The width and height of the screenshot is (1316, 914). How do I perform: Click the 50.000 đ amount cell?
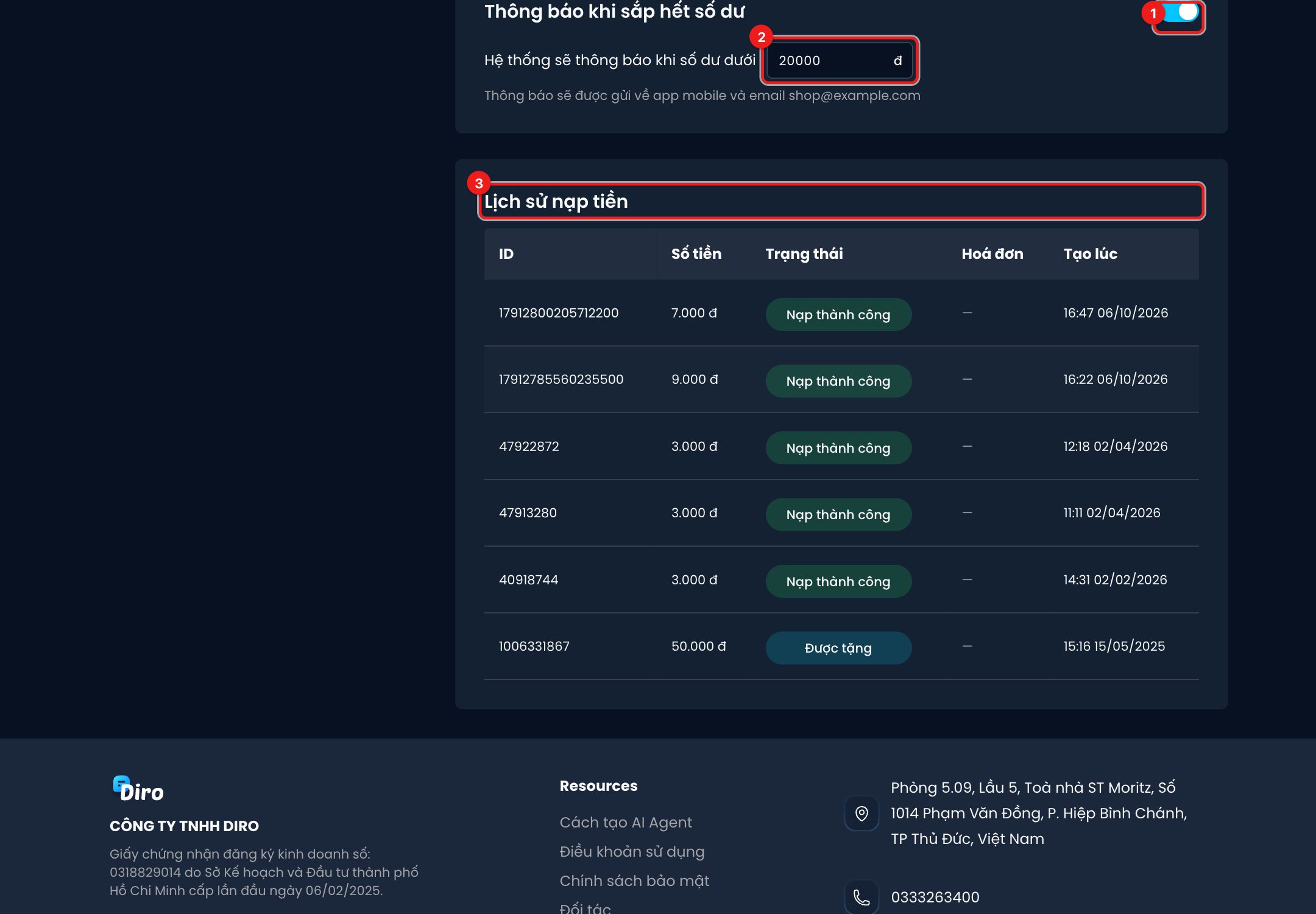[x=698, y=646]
